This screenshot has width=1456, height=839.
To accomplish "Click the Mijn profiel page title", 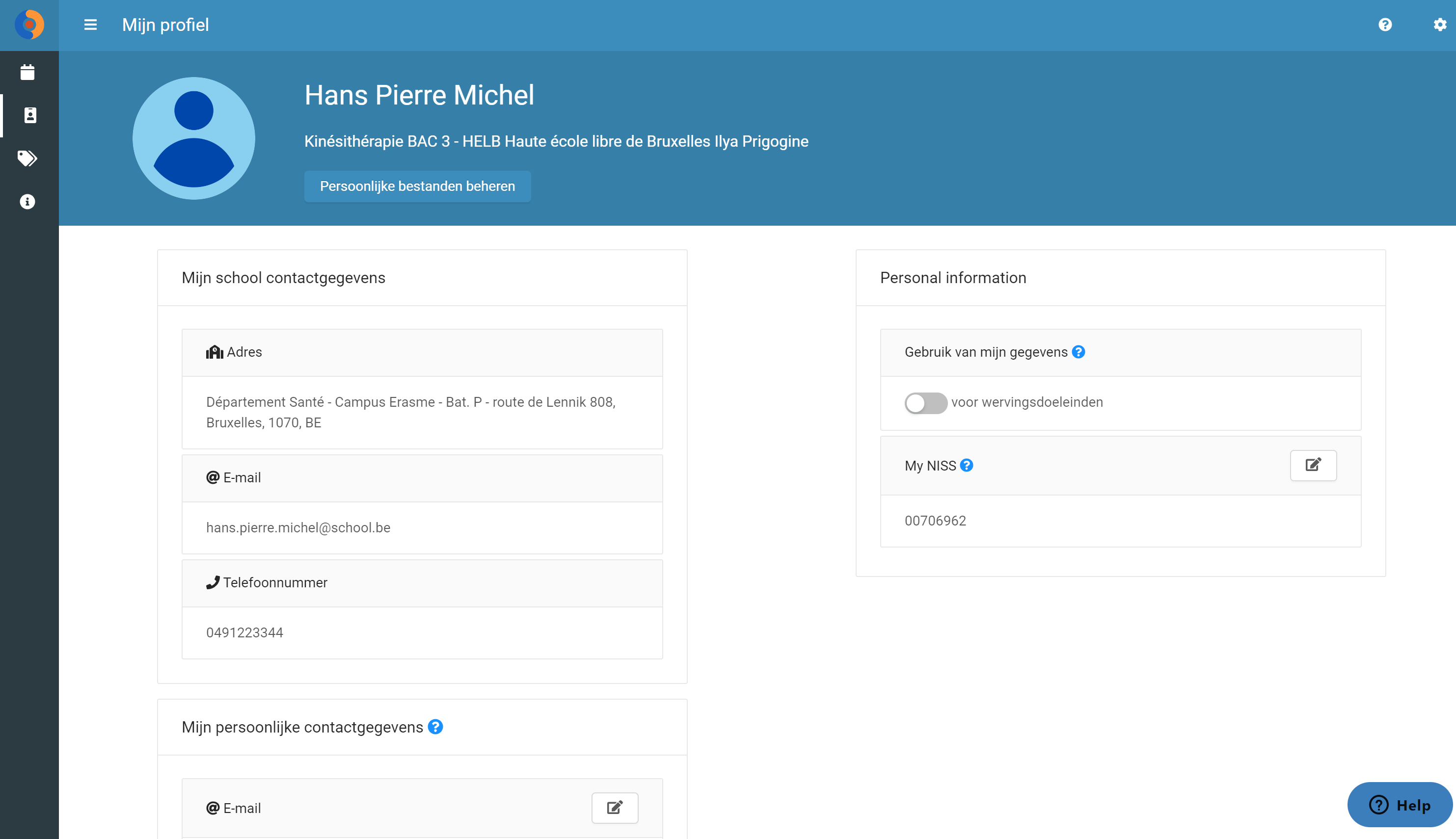I will 165,25.
